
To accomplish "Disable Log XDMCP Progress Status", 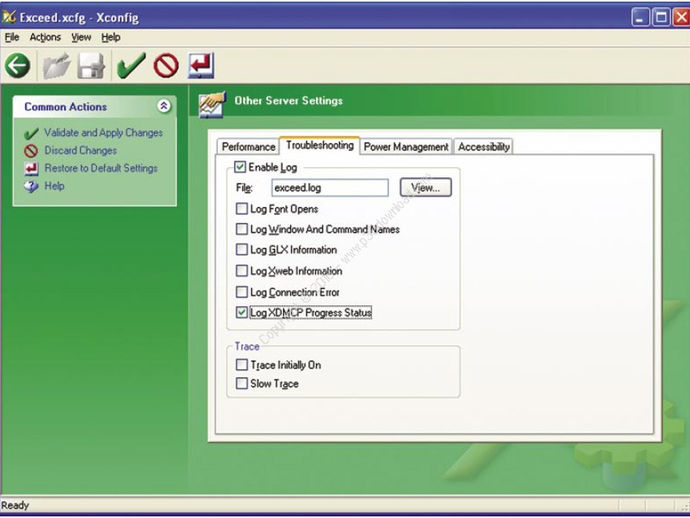I will tap(242, 312).
